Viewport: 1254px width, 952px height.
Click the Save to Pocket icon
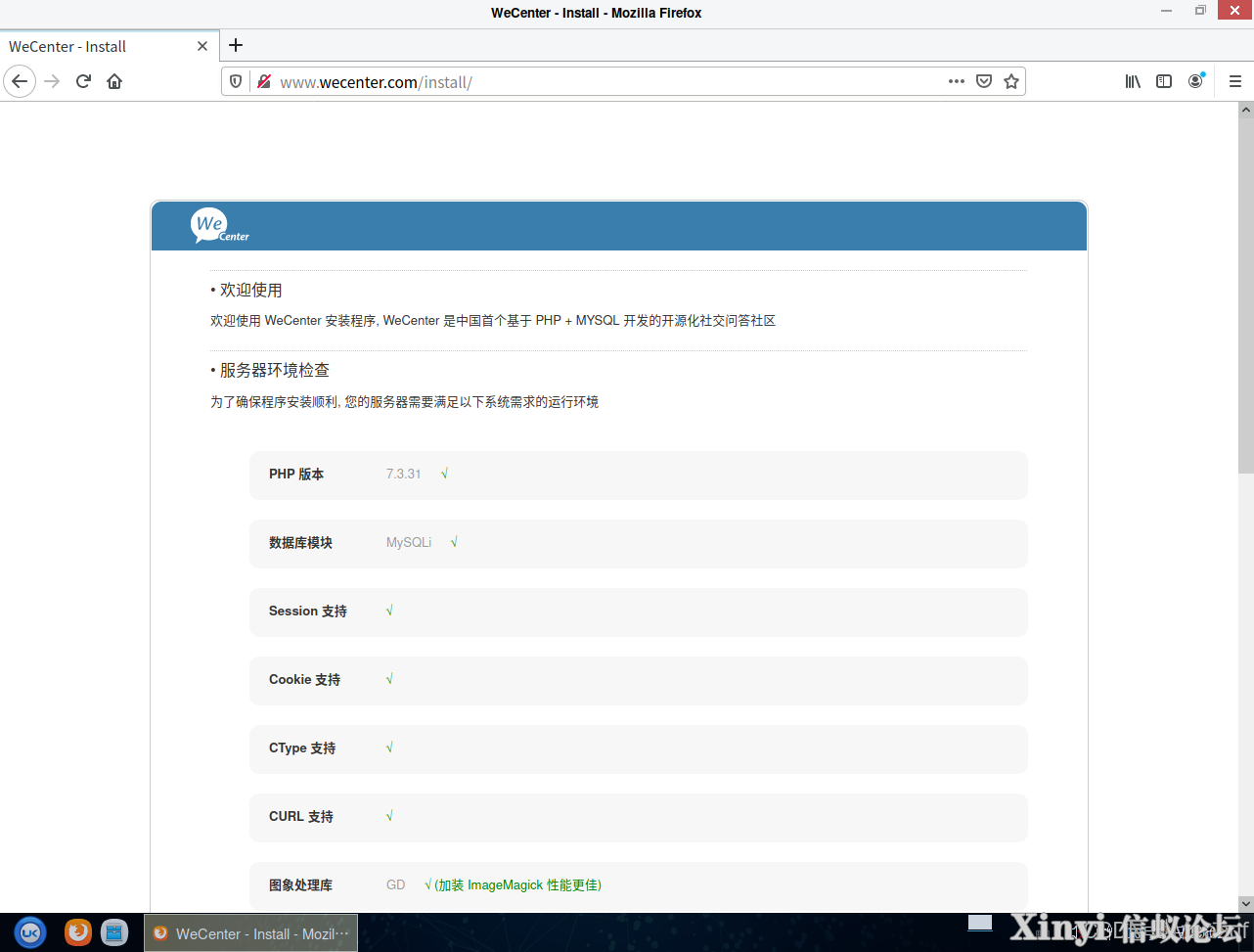coord(984,81)
